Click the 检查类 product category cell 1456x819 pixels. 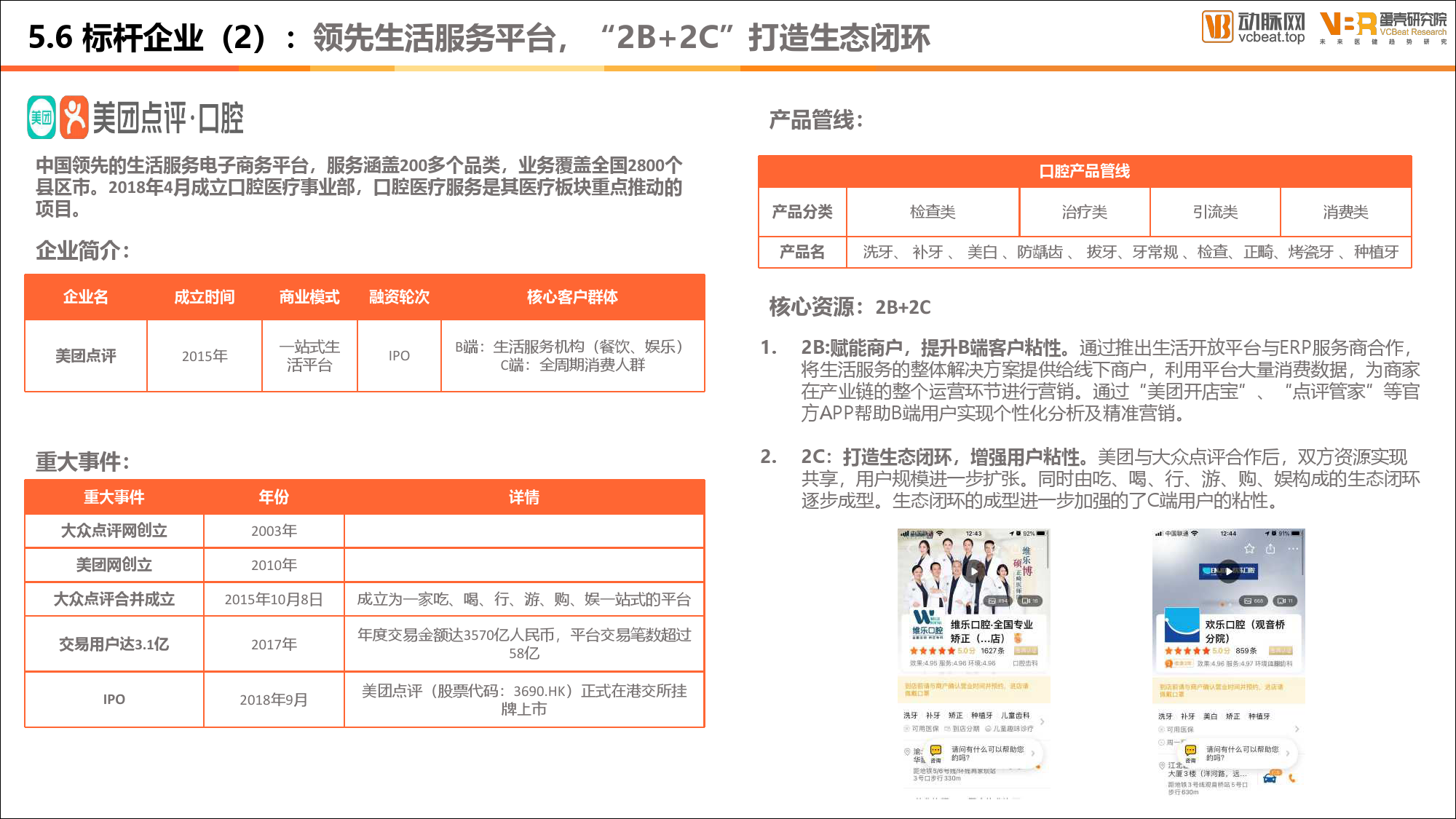[x=933, y=212]
